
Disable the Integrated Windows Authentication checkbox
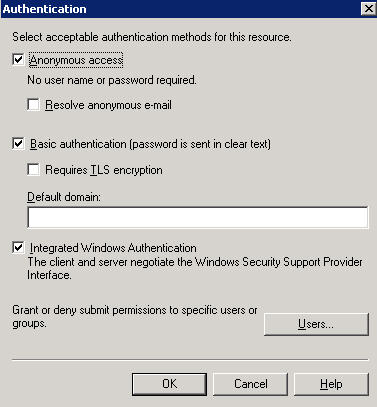[18, 248]
